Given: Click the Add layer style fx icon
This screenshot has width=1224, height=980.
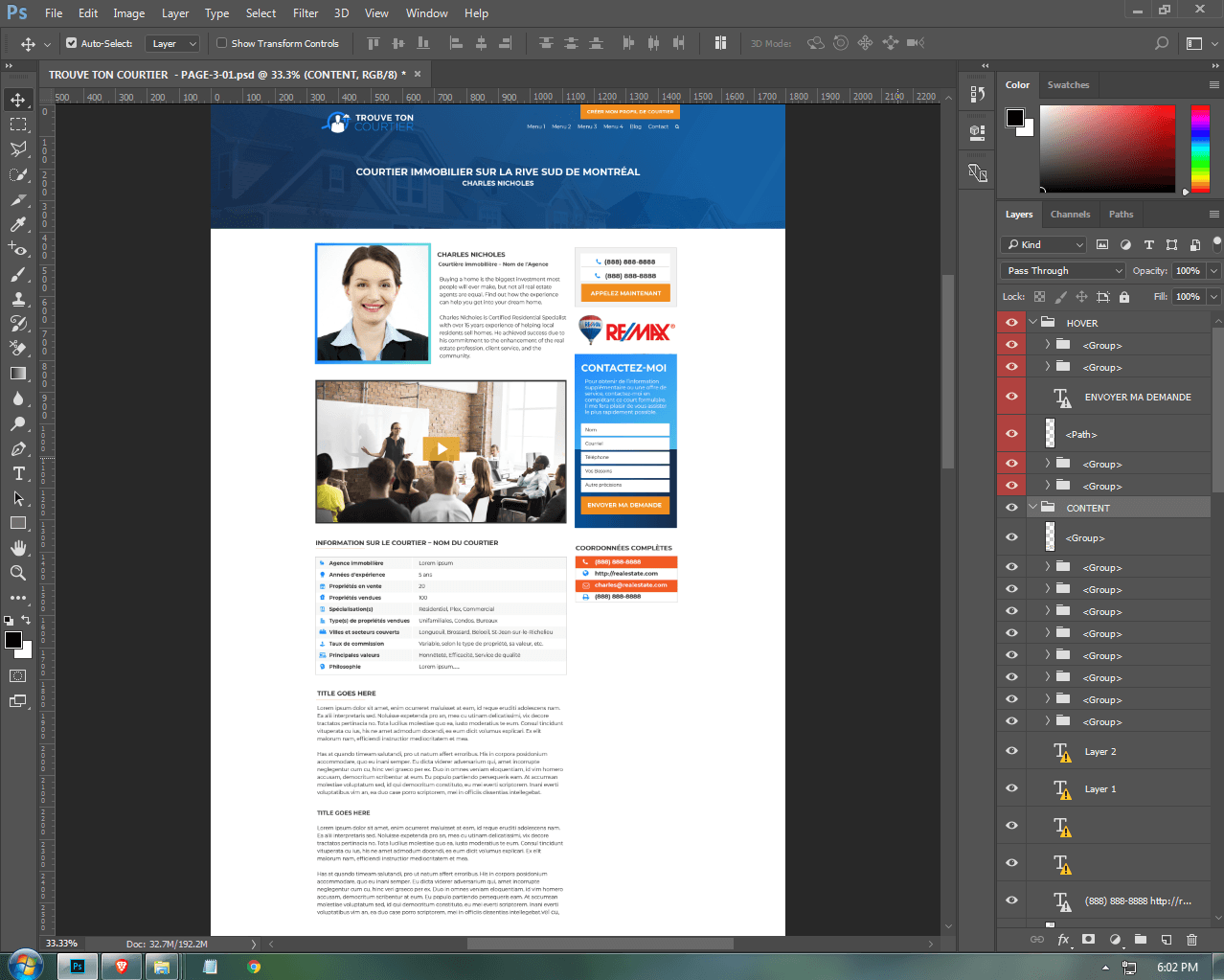Looking at the screenshot, I should [x=1063, y=940].
